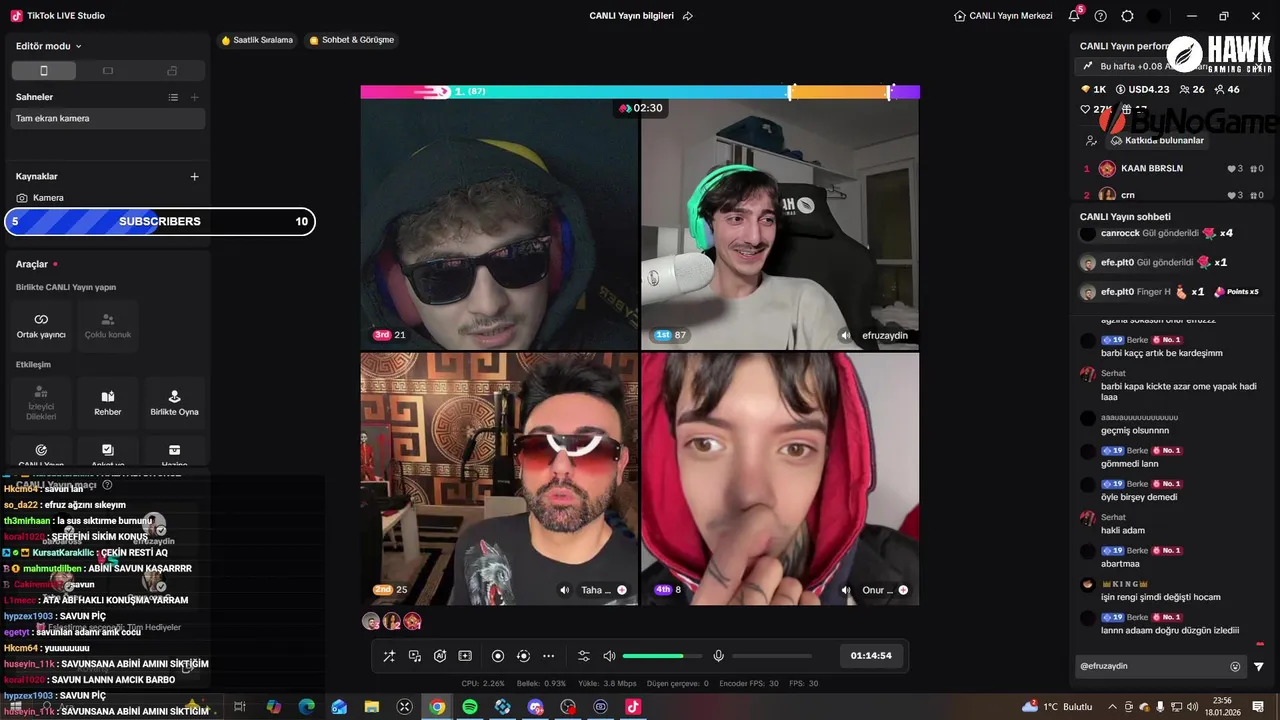
Task: Open the Ortak yayıncı tool
Action: [x=41, y=326]
